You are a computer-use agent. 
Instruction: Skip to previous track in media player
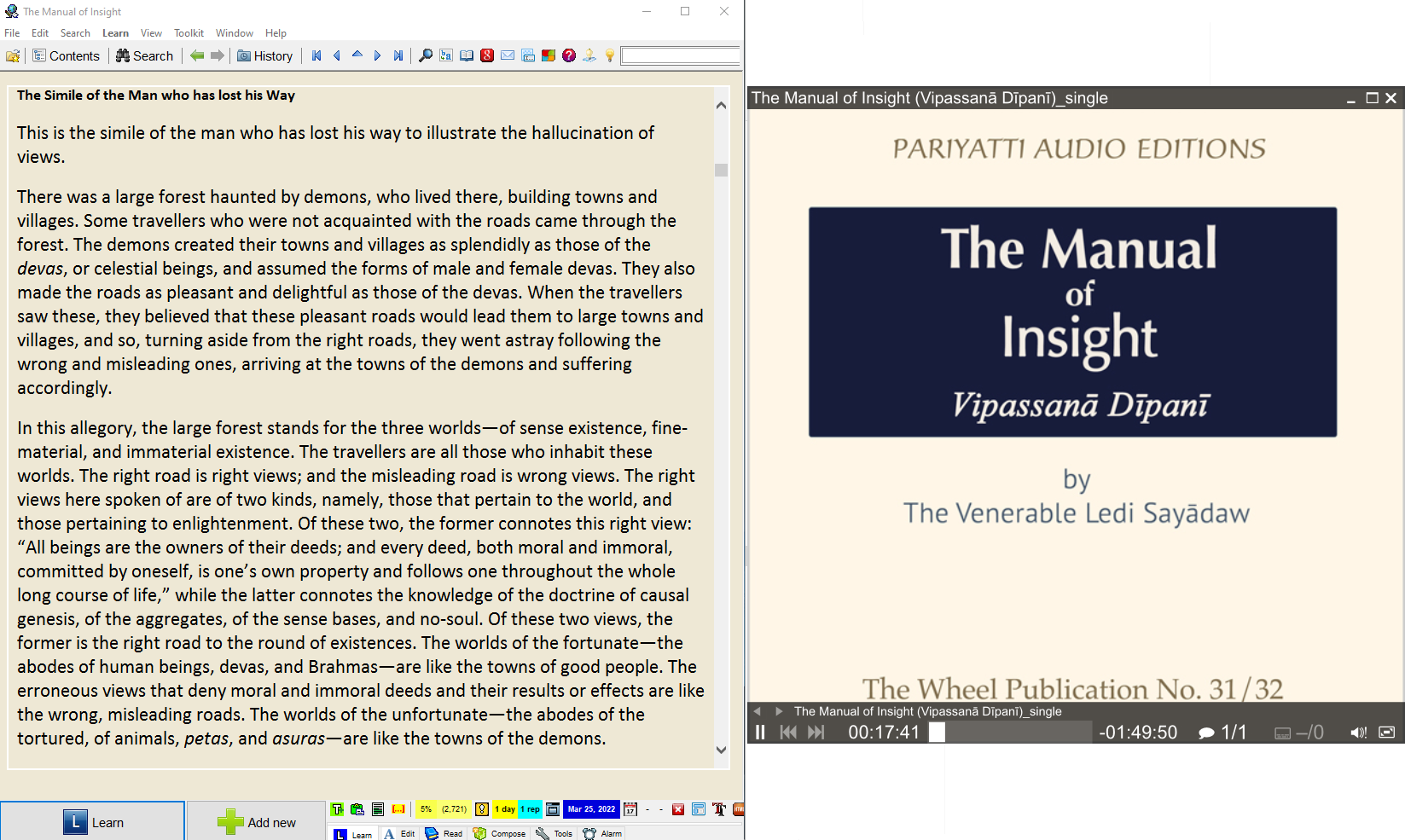789,732
